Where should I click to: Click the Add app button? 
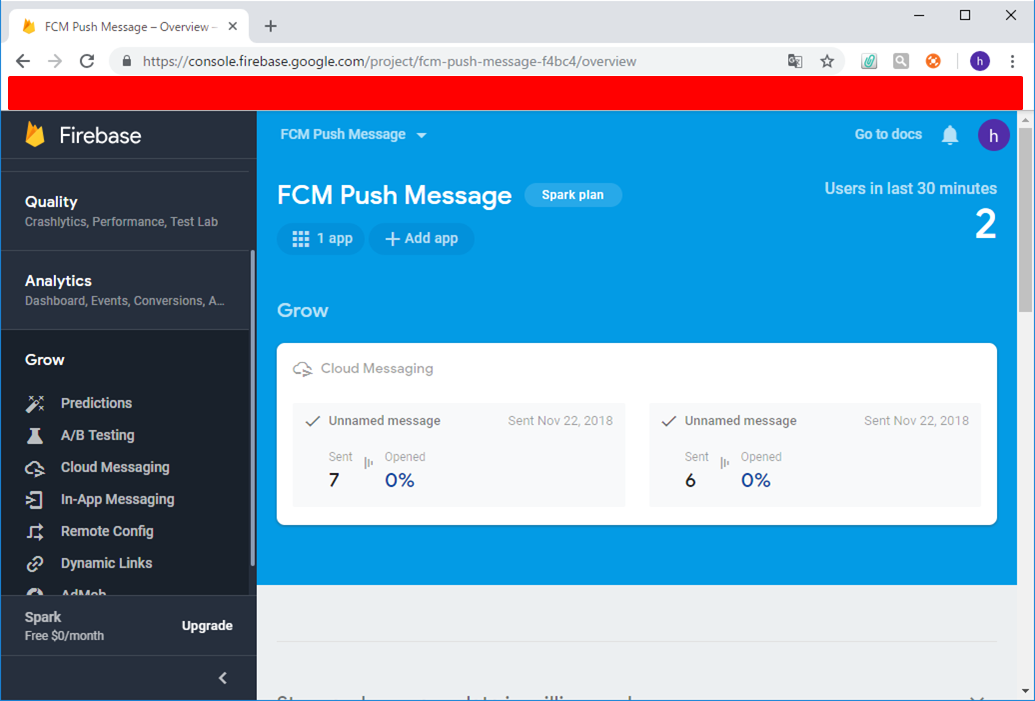point(421,238)
